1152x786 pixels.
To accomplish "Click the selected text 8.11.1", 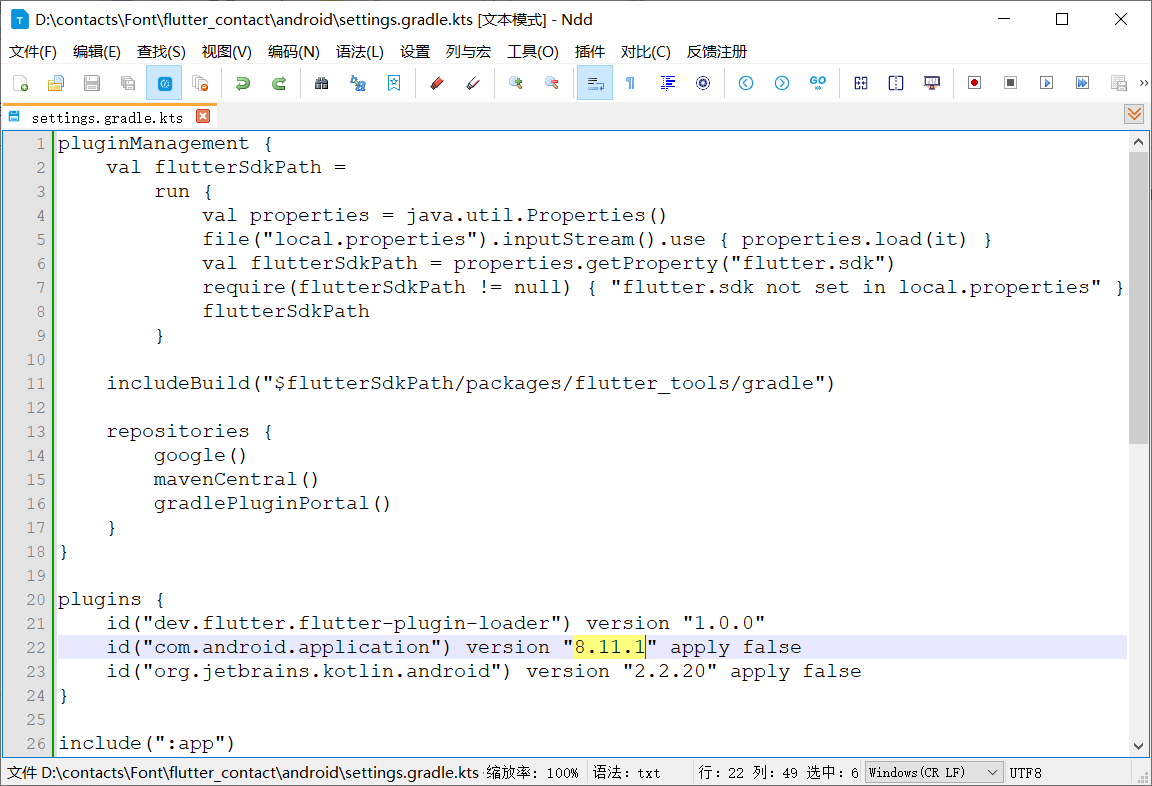I will pyautogui.click(x=610, y=647).
